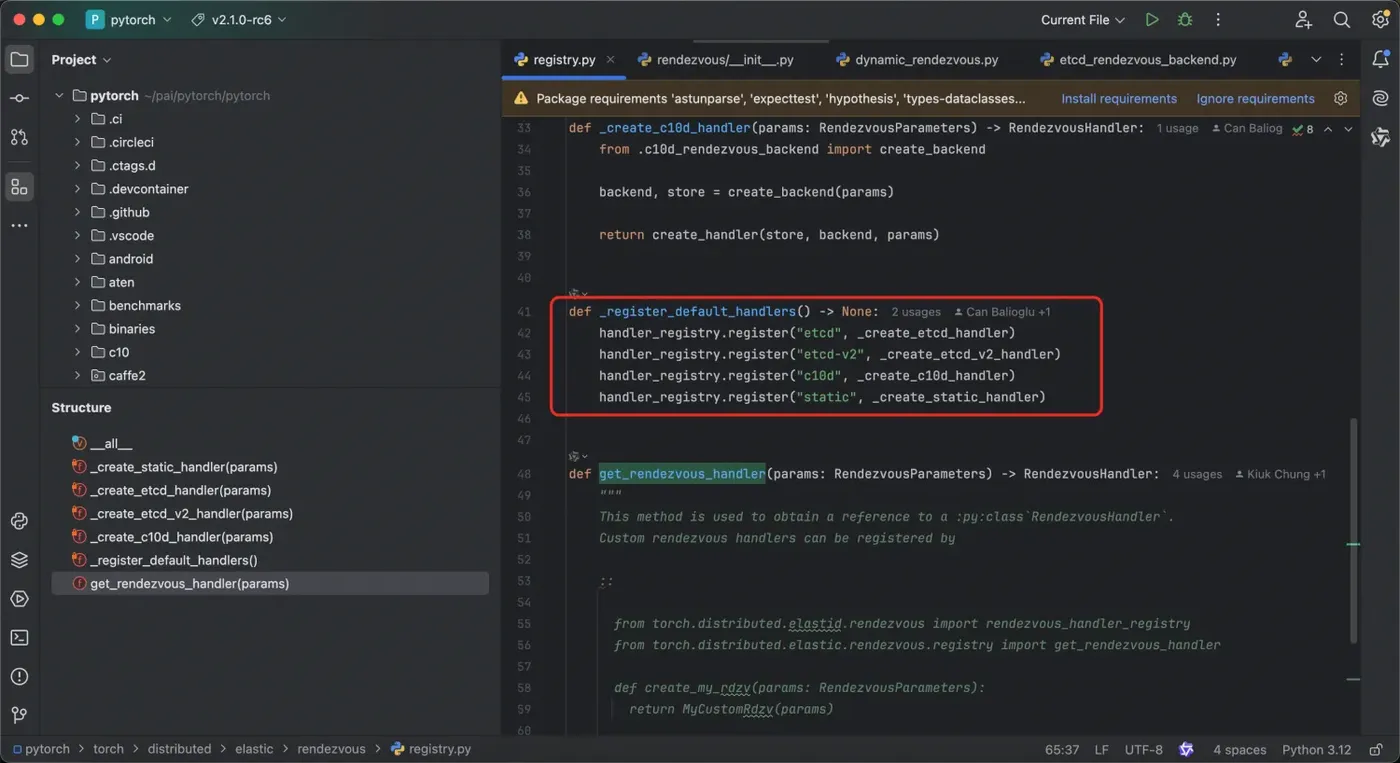Screen dimensions: 1400x763
Task: Click the macOS green zoom window button
Action: point(58,20)
